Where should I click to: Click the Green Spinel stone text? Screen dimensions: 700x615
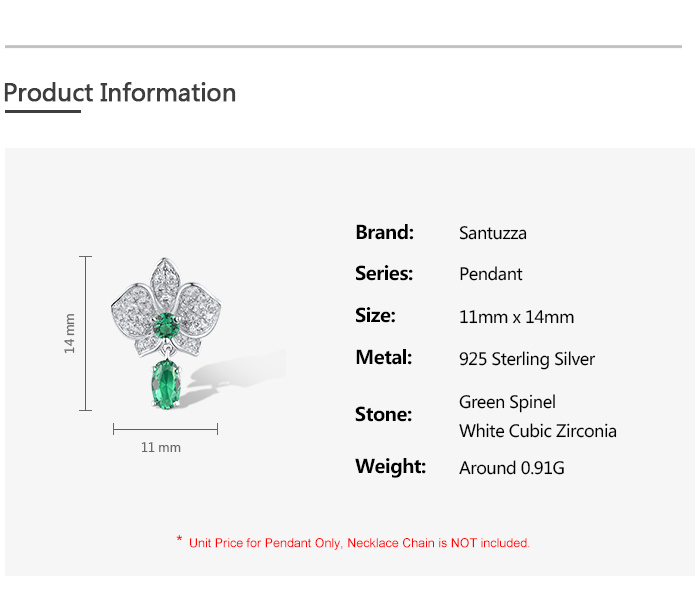click(x=507, y=402)
